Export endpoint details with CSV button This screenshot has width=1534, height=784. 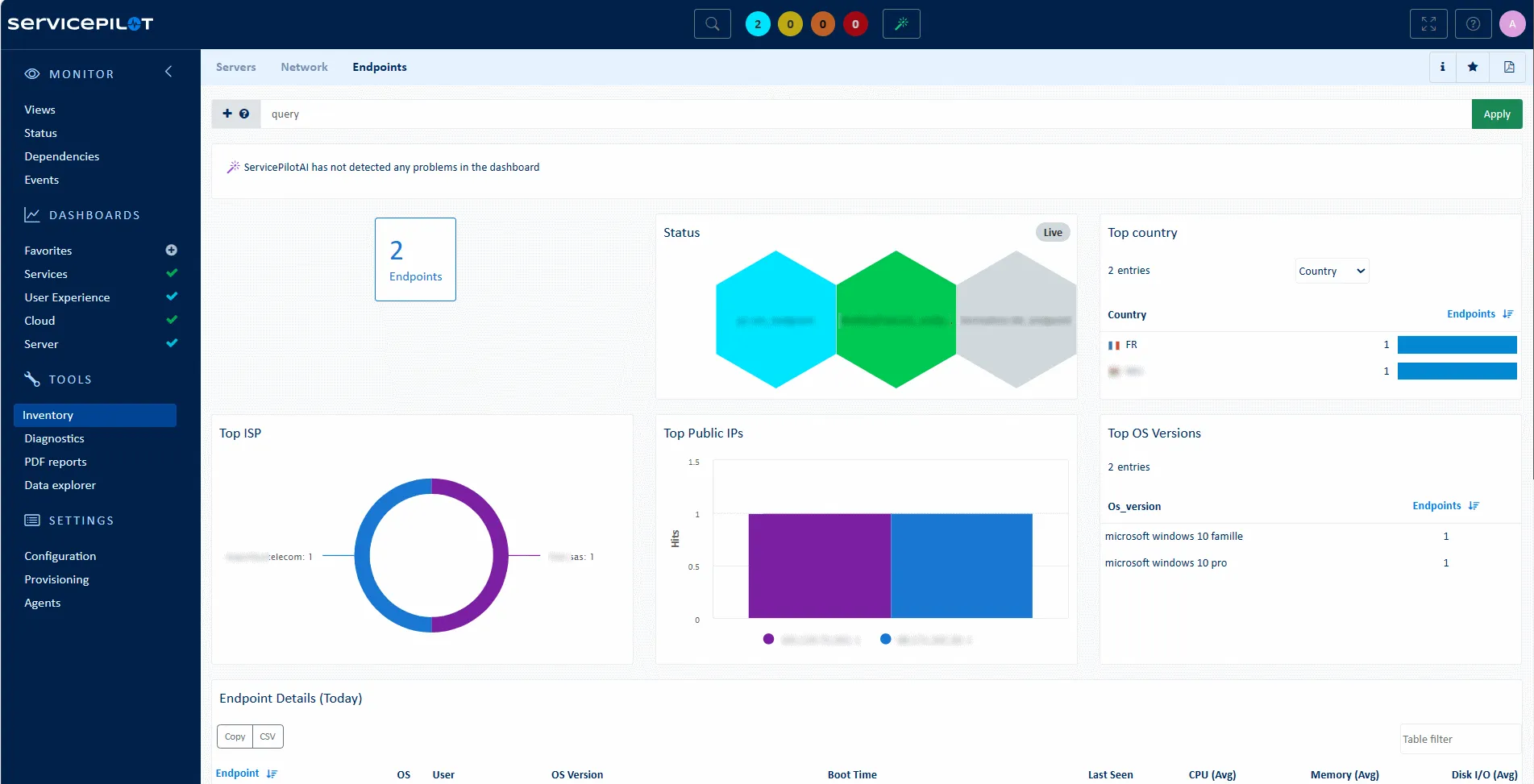coord(268,736)
